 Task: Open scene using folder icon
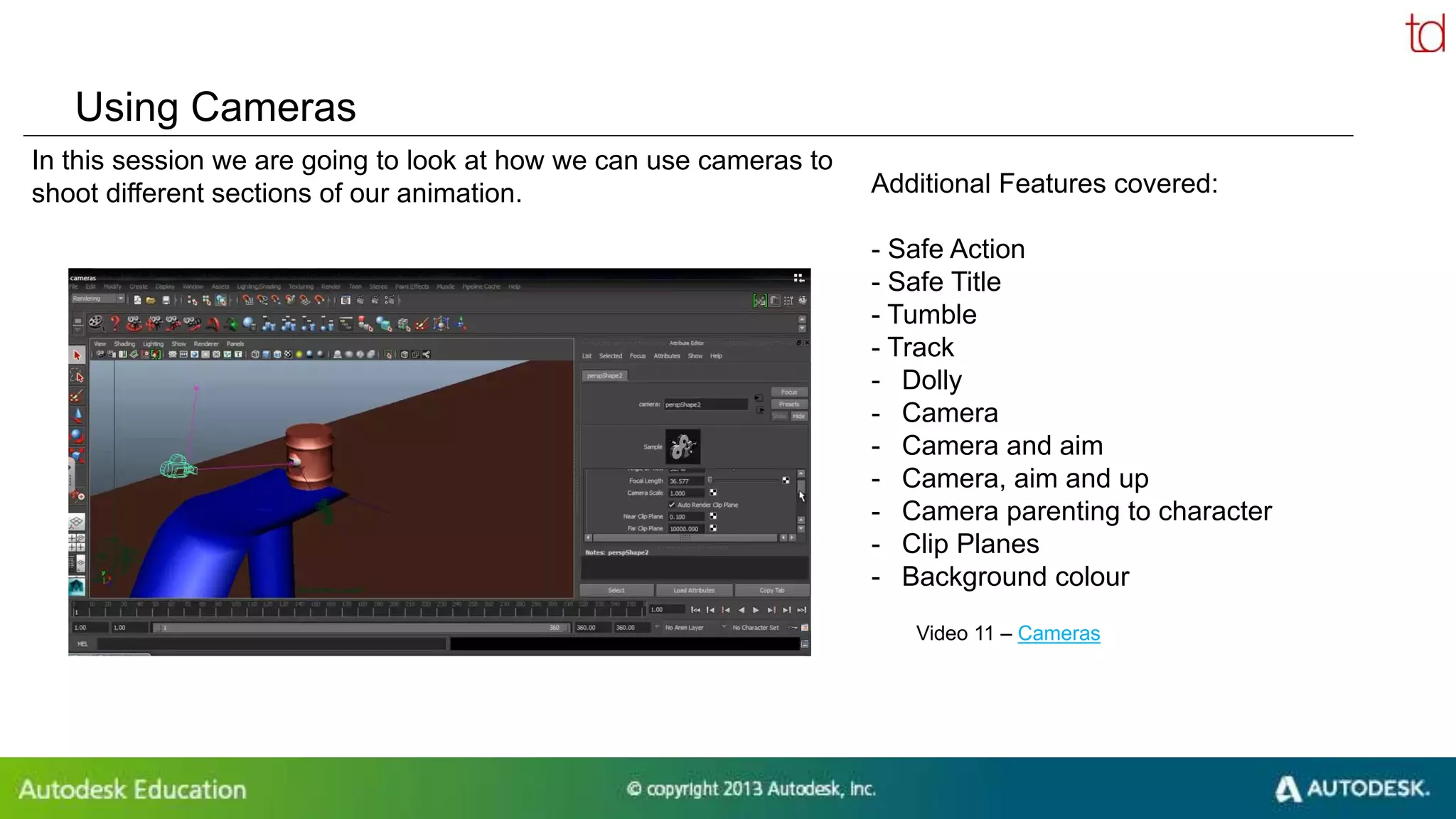[x=151, y=300]
